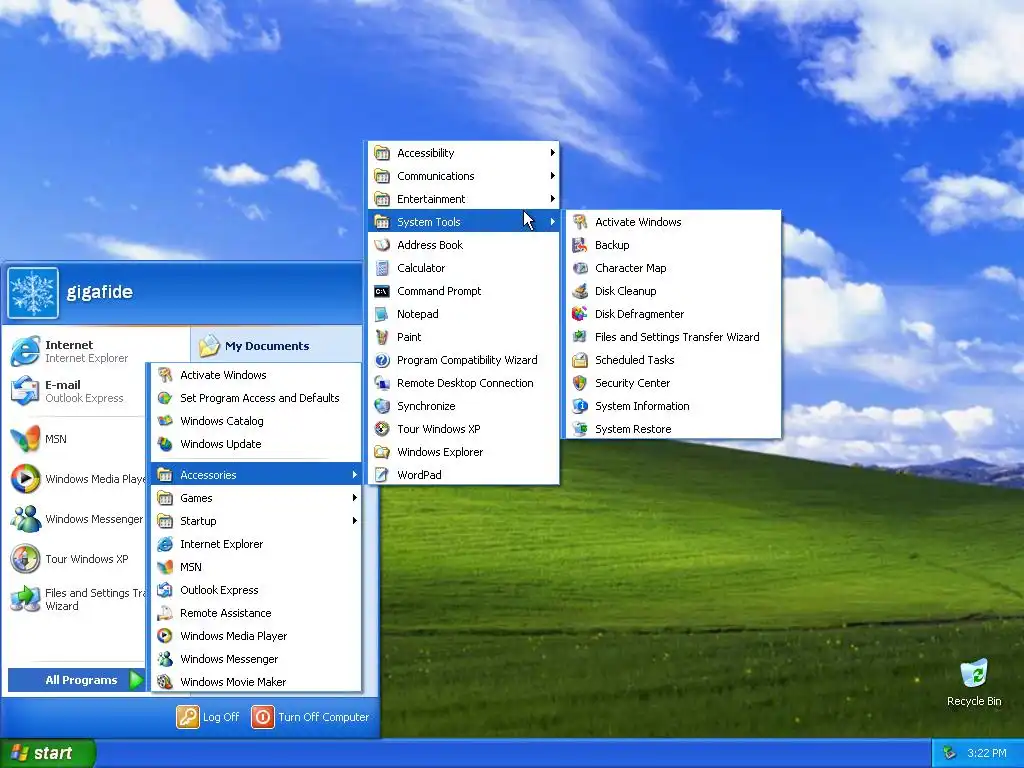Start Disk Defragmenter icon
The height and width of the screenshot is (768, 1024).
coord(580,314)
